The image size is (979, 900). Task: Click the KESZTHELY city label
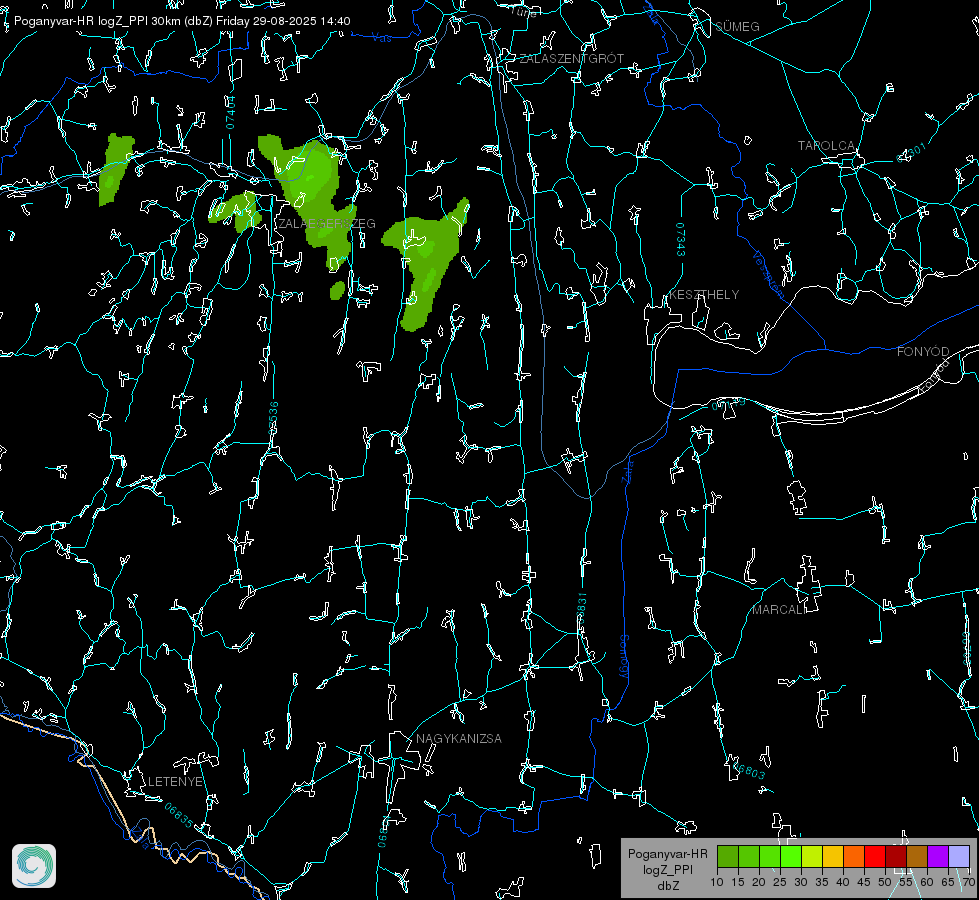coord(704,295)
